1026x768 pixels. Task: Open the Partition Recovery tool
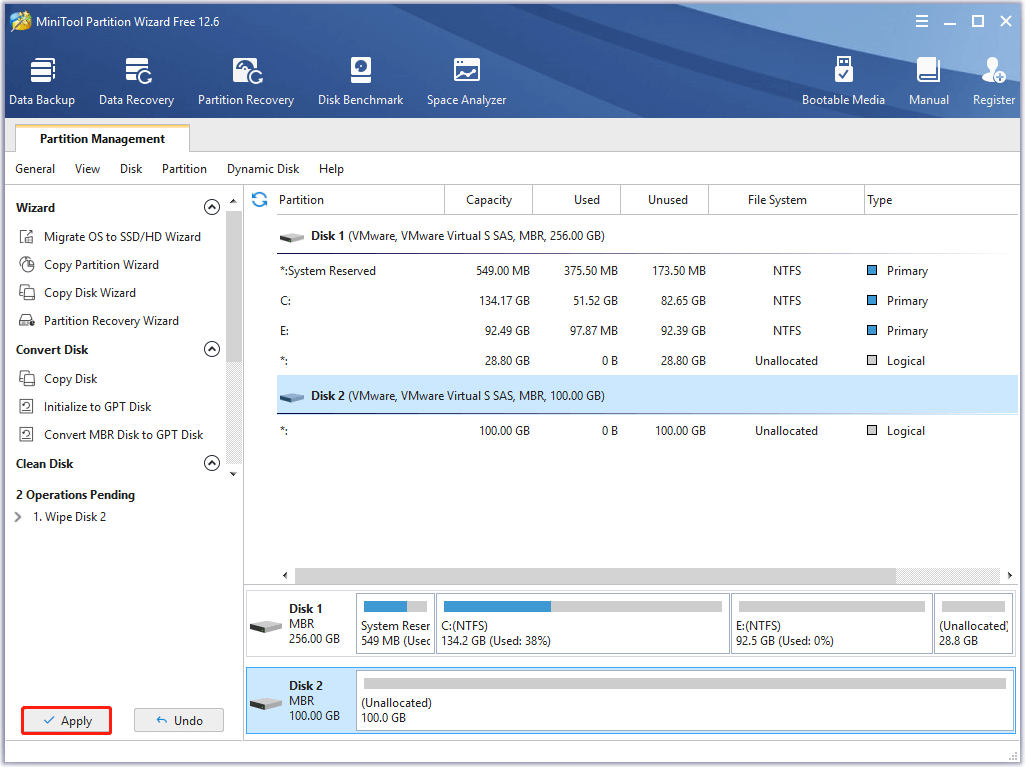tap(246, 82)
